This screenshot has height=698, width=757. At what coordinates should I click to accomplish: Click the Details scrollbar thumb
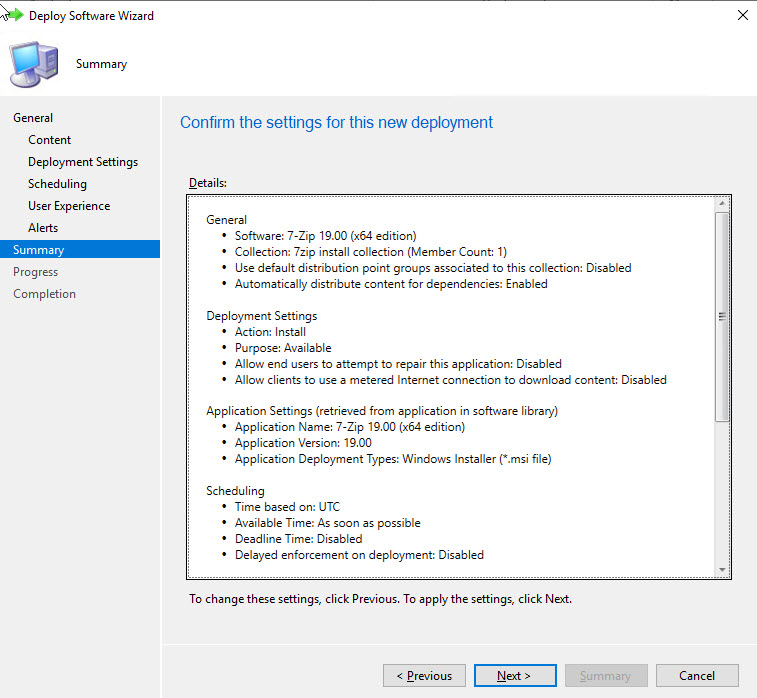(x=722, y=315)
